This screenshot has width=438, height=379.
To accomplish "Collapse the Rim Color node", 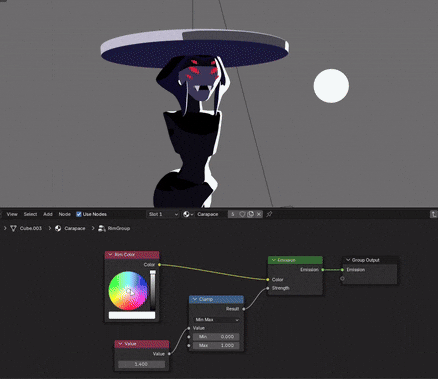I will (110, 255).
